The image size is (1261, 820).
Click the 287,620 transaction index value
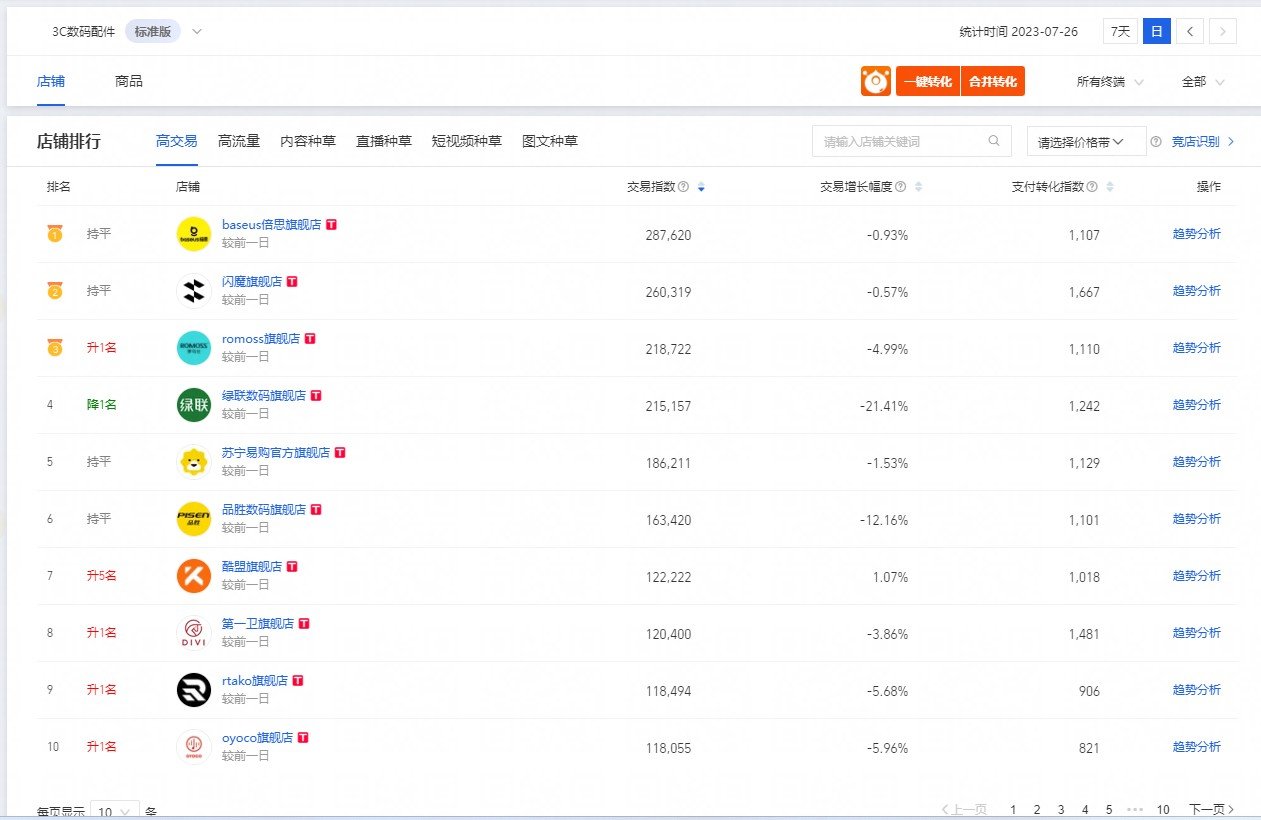click(668, 235)
